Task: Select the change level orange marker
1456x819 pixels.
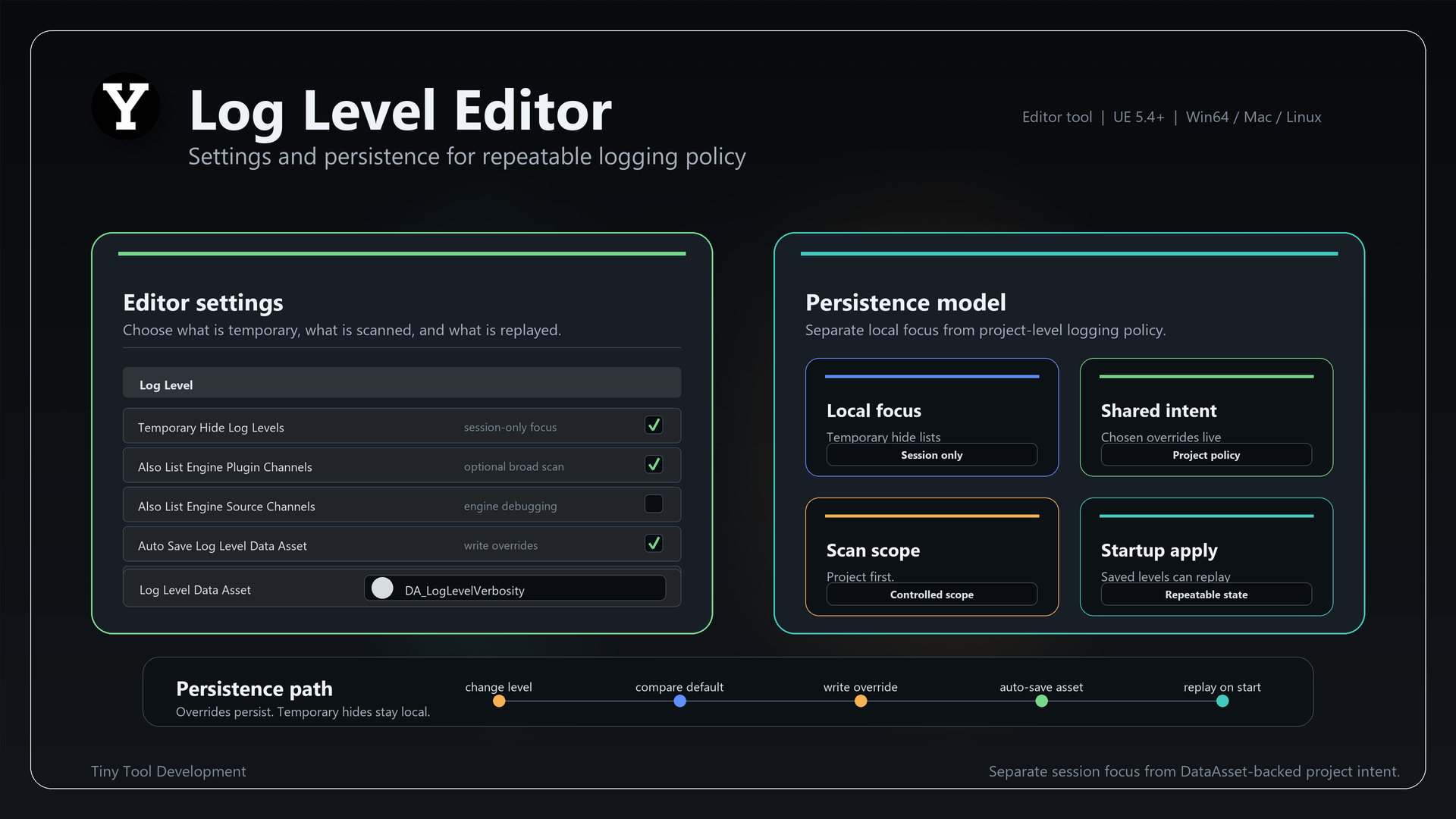Action: point(499,701)
